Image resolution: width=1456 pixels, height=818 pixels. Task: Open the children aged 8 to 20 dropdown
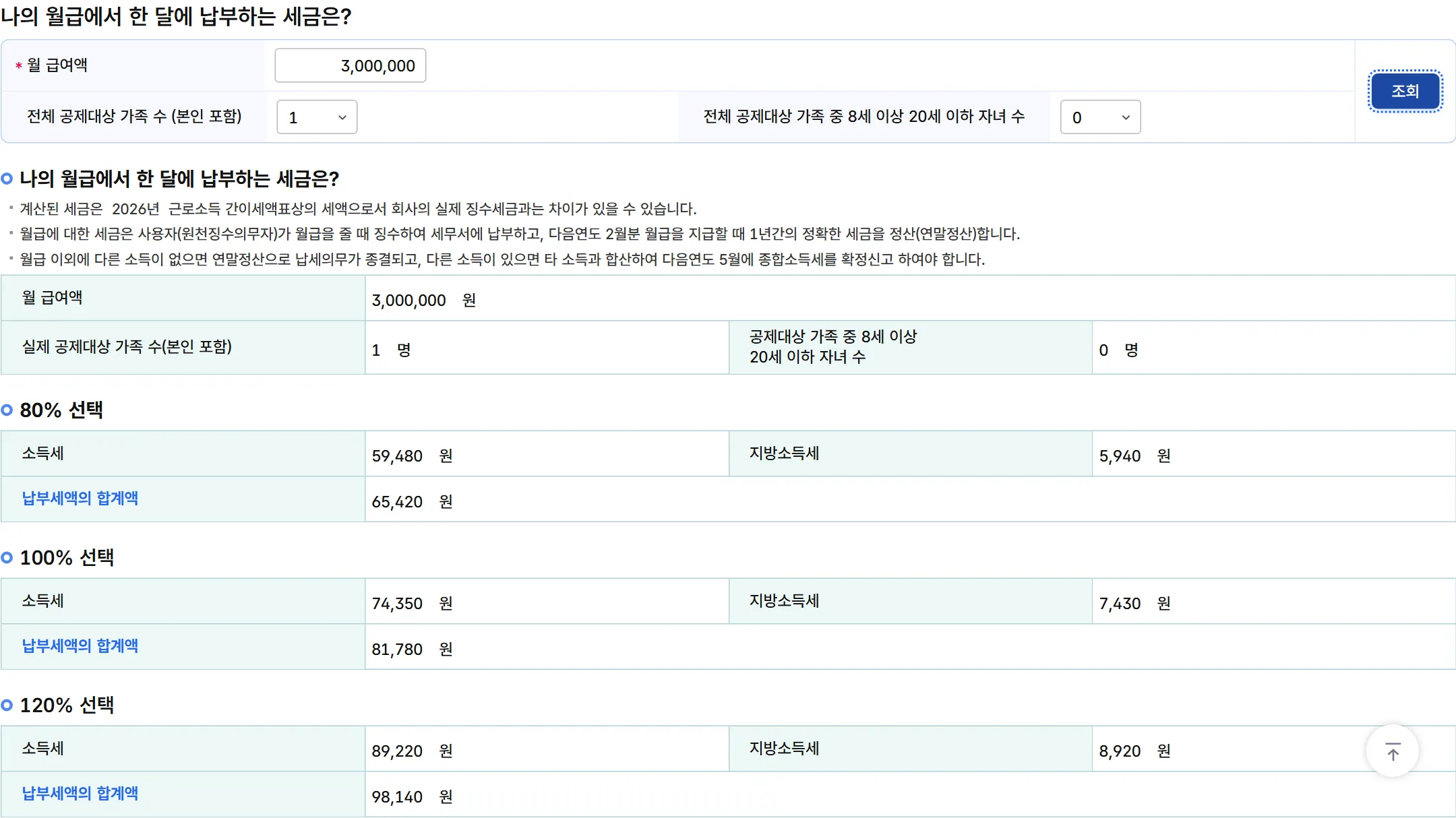point(1100,117)
